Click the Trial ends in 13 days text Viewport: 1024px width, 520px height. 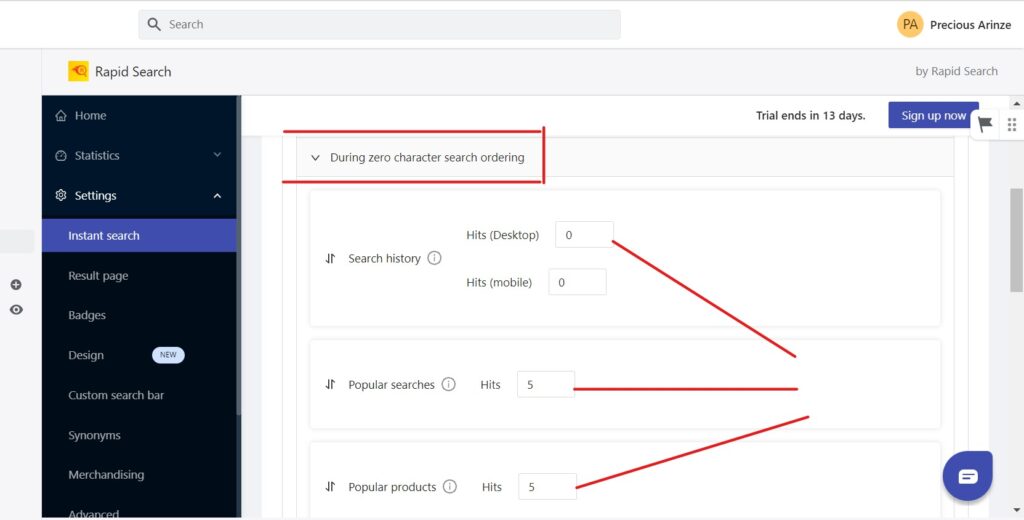click(x=810, y=116)
